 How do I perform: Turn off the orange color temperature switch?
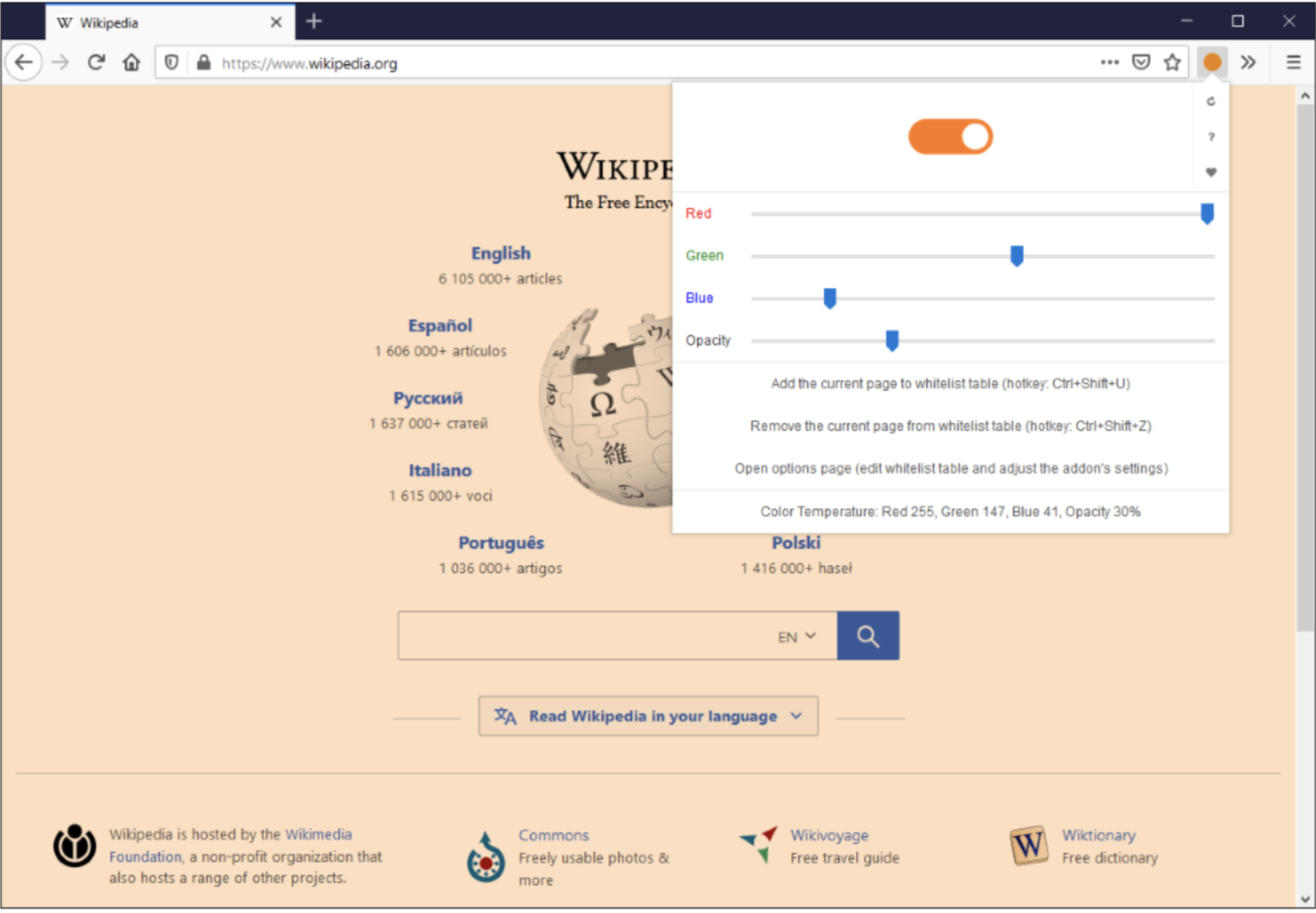click(x=950, y=137)
